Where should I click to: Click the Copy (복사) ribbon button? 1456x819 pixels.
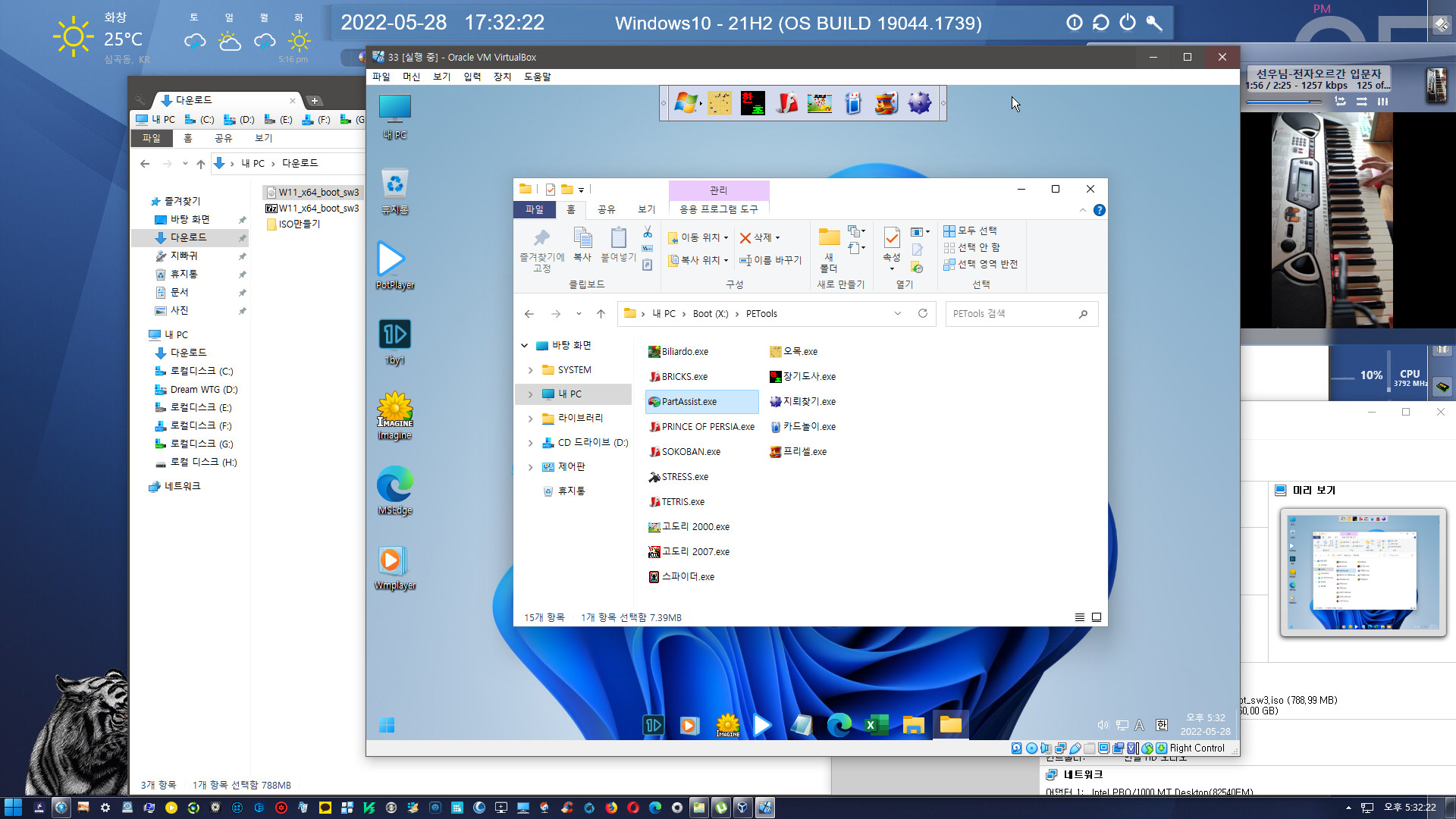[x=582, y=244]
